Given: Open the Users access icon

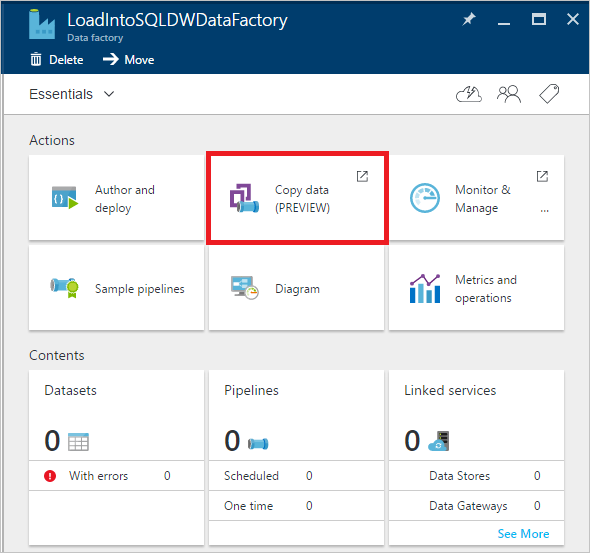Looking at the screenshot, I should (x=509, y=94).
